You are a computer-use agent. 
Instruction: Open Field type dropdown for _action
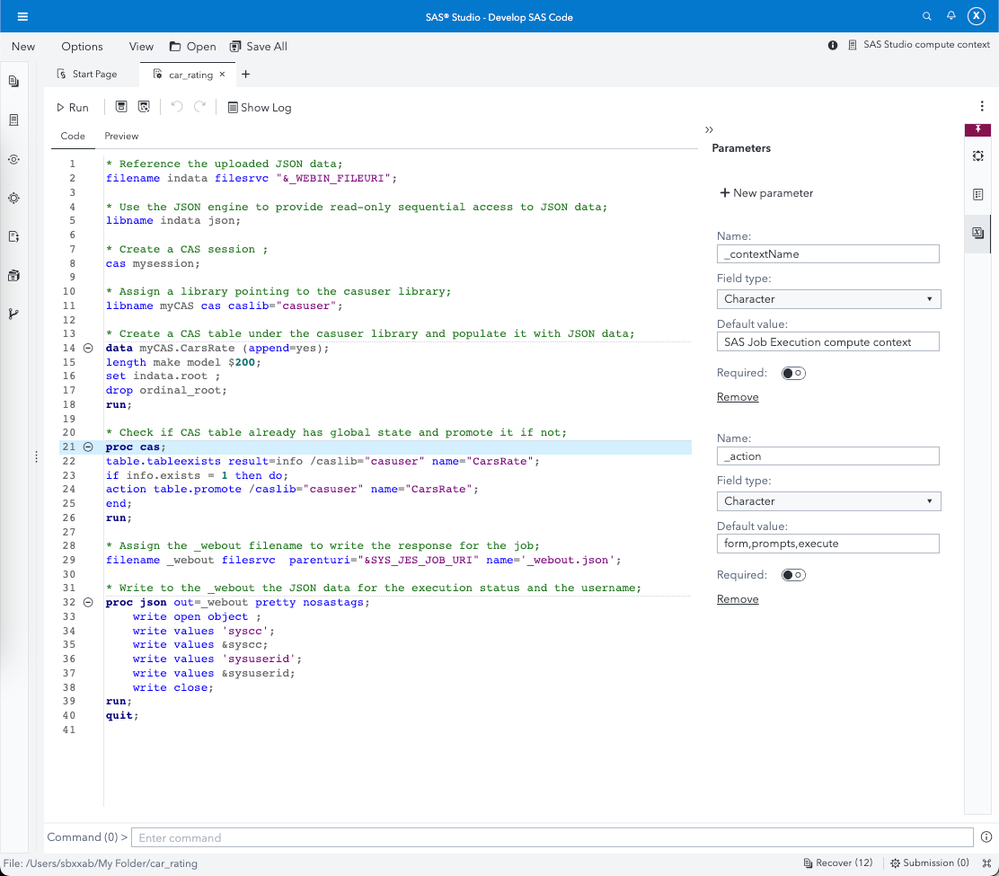point(828,501)
